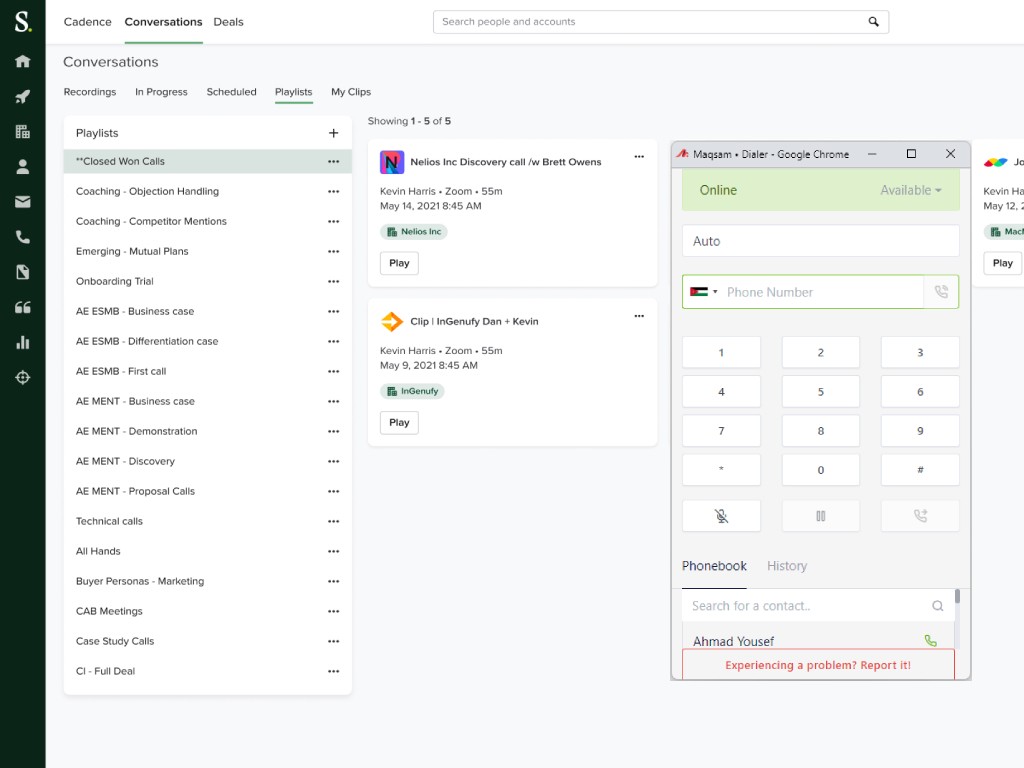
Task: Open the Analytics bar chart sidebar icon
Action: tap(22, 342)
